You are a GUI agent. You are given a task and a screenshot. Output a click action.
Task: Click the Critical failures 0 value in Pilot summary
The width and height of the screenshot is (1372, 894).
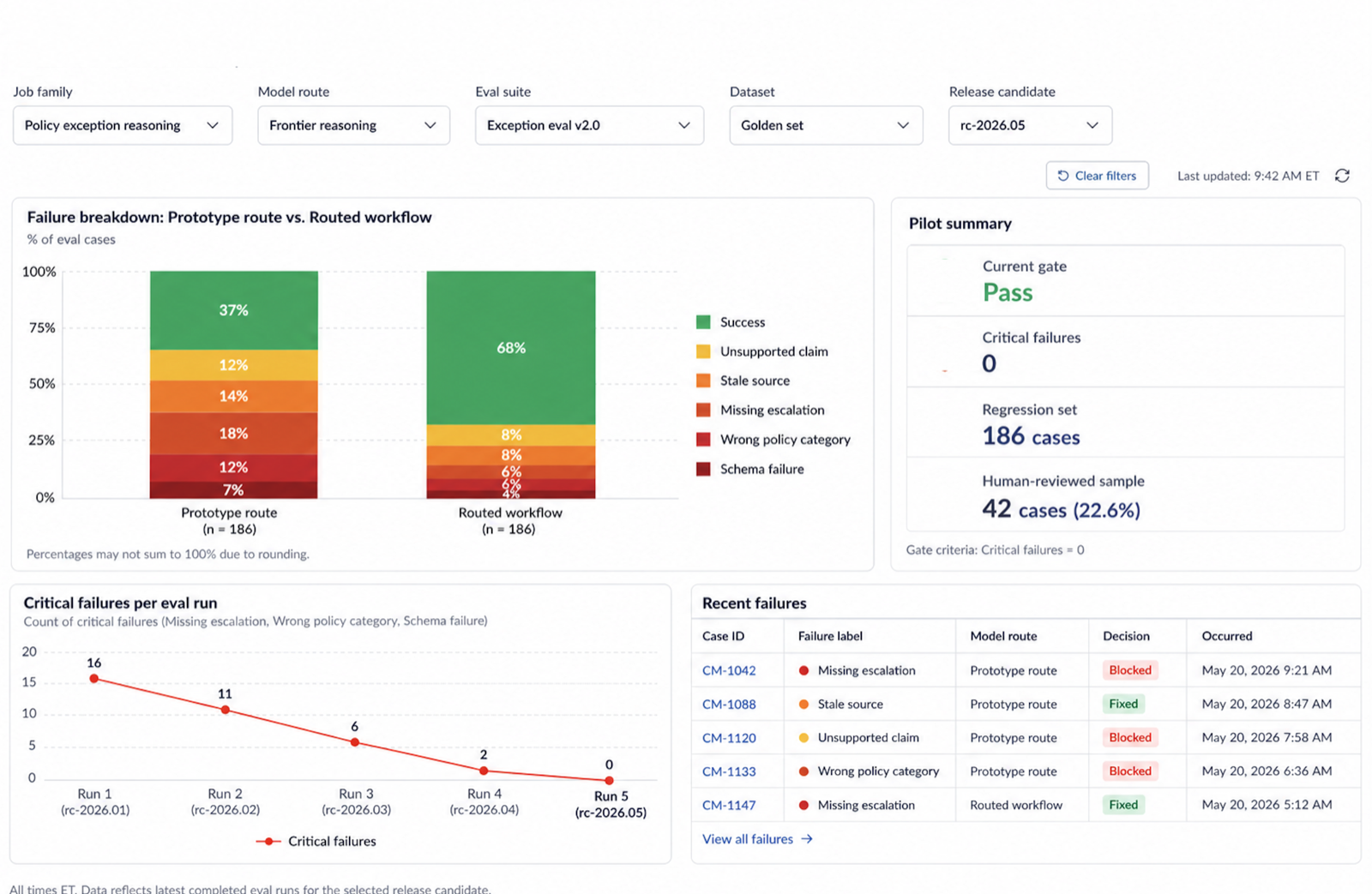click(x=989, y=363)
